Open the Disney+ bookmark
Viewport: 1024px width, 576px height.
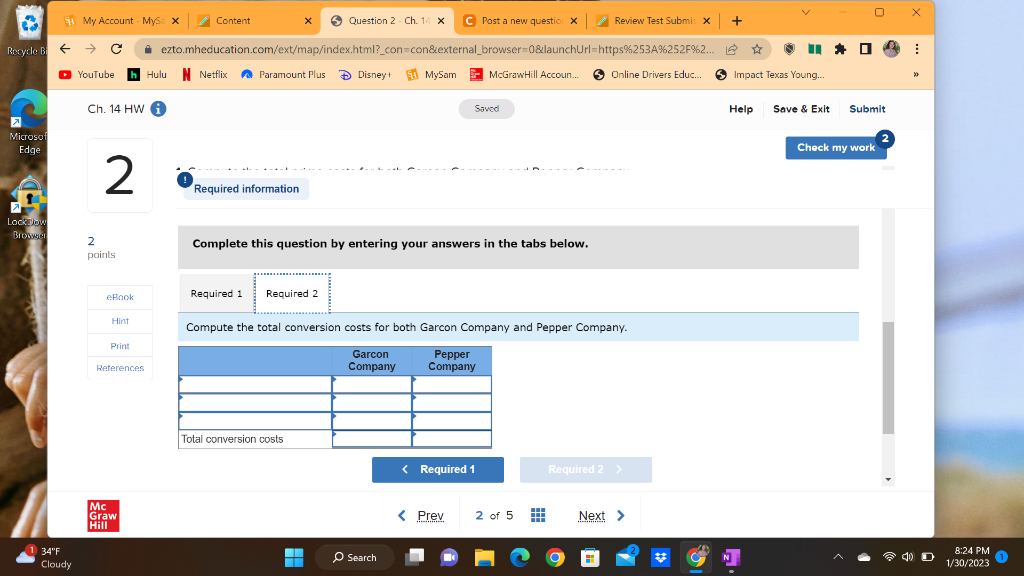click(x=365, y=73)
